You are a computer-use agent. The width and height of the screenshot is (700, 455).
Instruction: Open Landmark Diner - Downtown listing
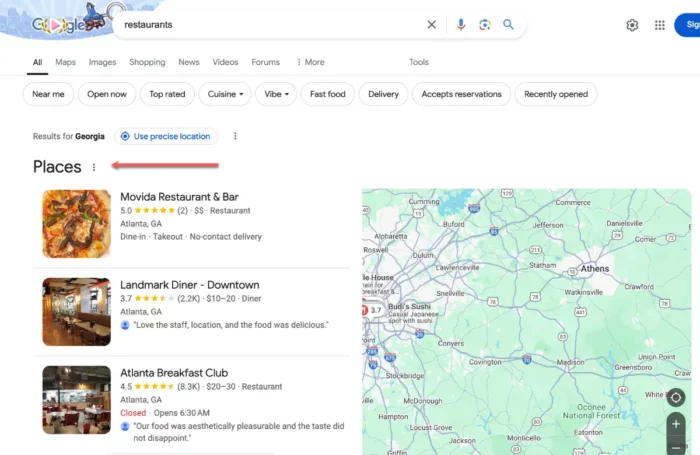pos(190,285)
